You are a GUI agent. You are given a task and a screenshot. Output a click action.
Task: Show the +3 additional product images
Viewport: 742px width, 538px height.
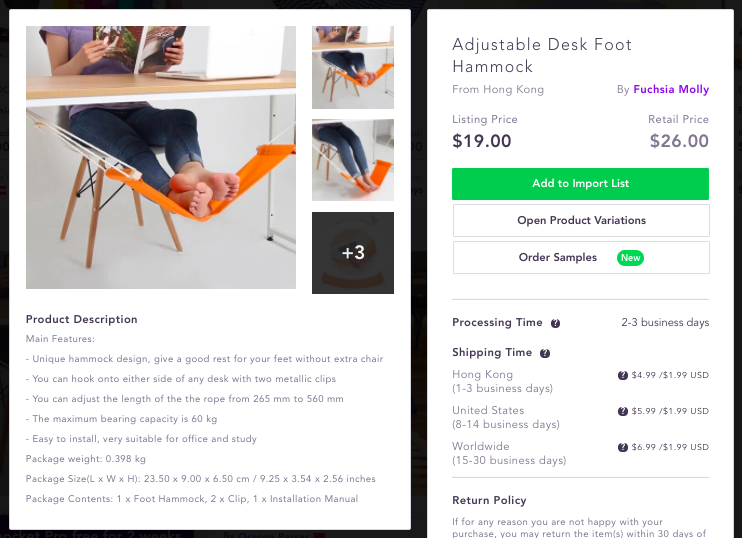pyautogui.click(x=353, y=253)
